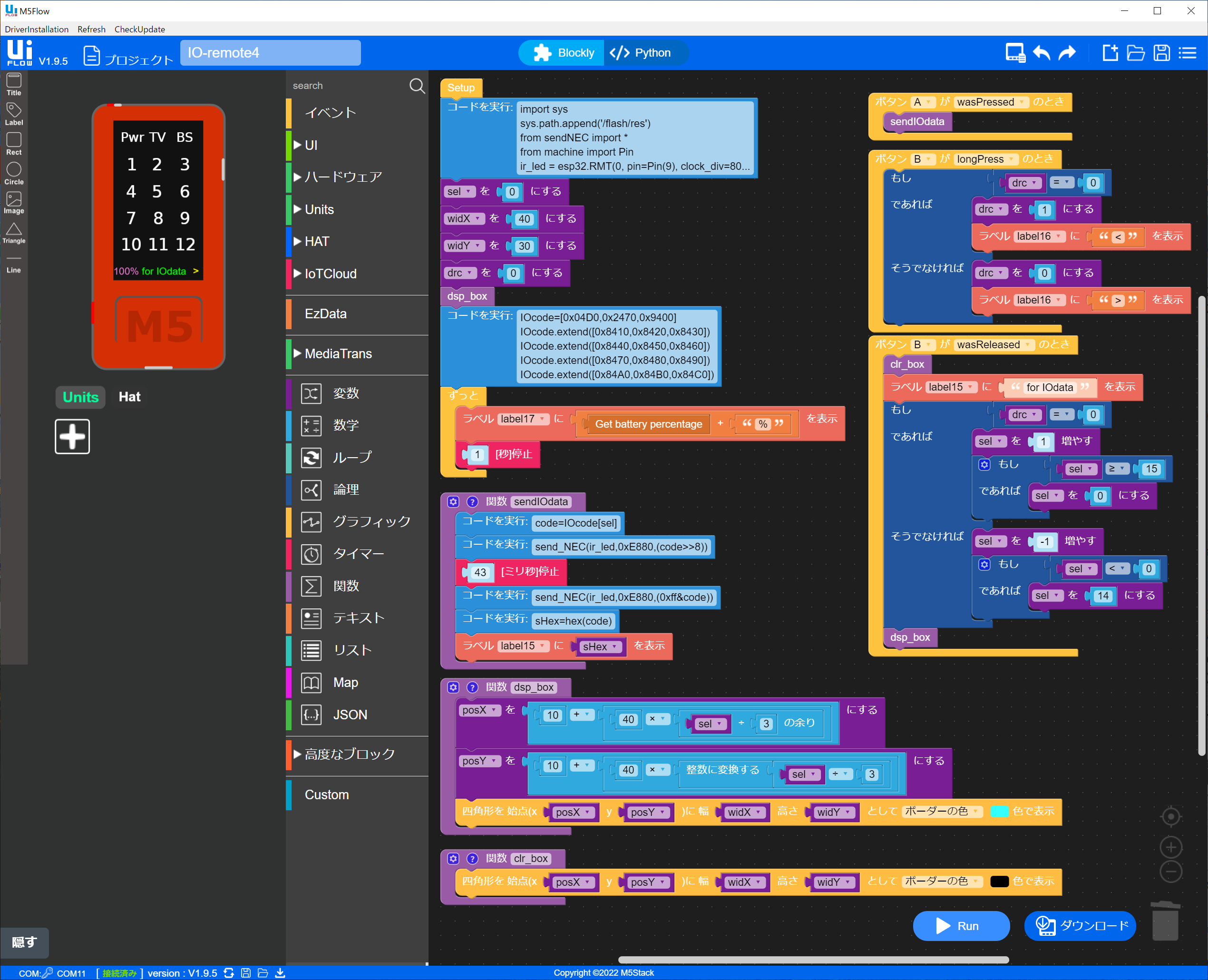Open the DriverInstallation menu

tap(37, 29)
